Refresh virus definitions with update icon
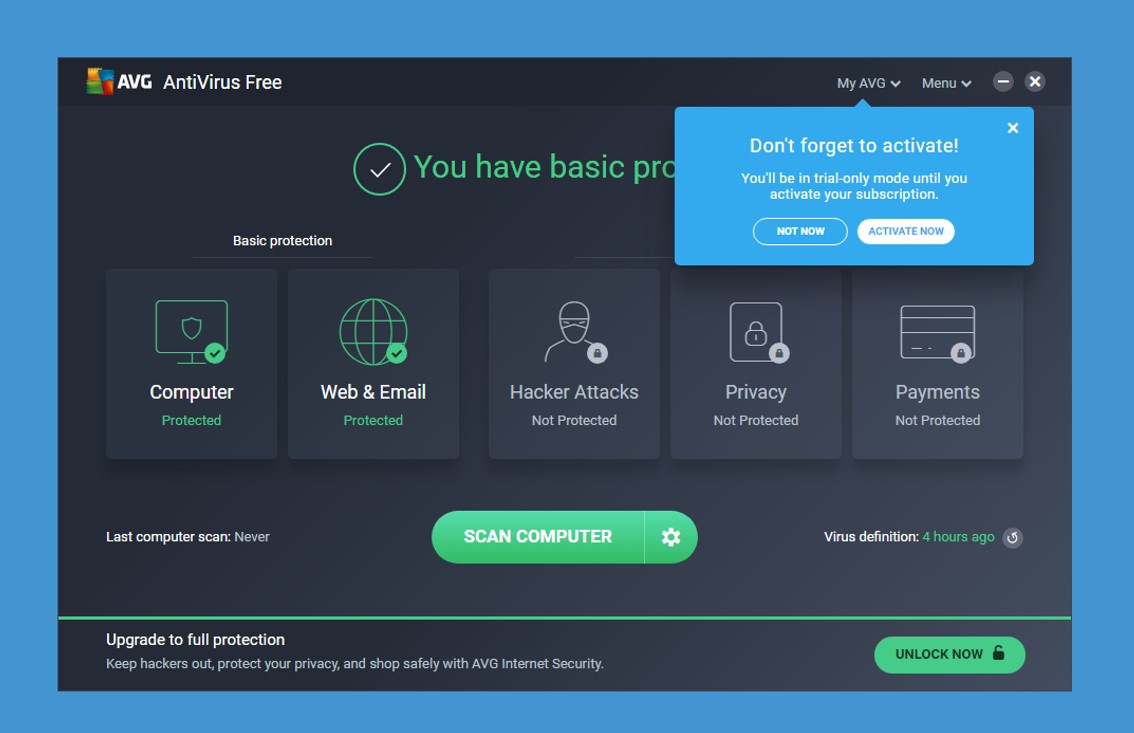This screenshot has height=733, width=1134. click(1012, 538)
